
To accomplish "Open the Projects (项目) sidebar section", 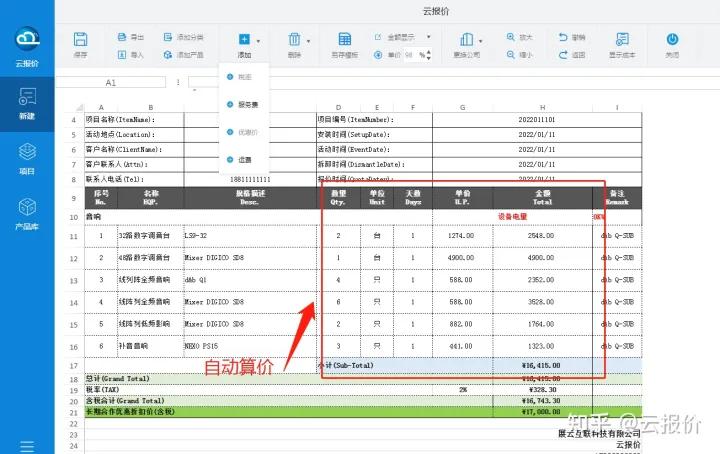I will click(x=27, y=159).
